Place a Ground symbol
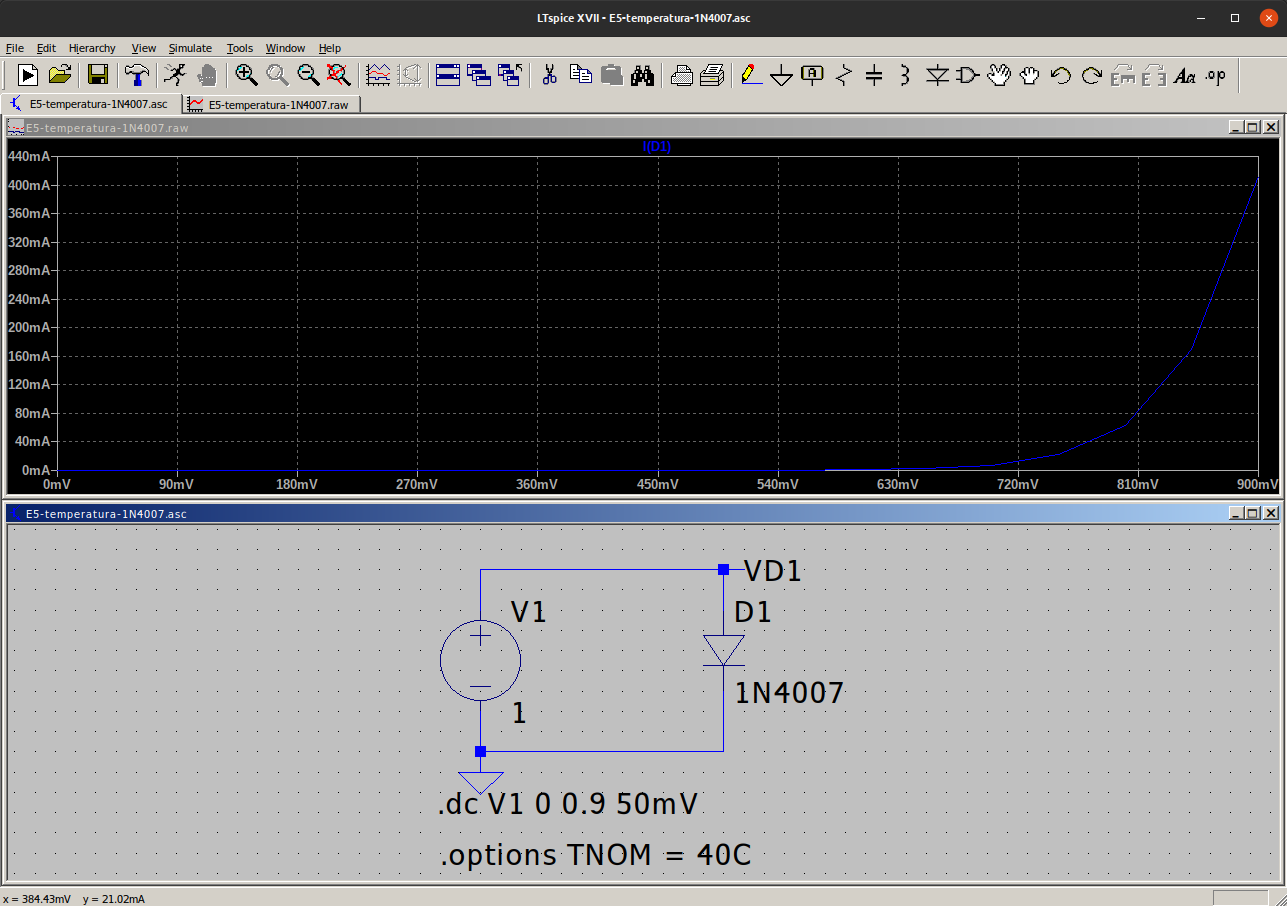Image resolution: width=1287 pixels, height=906 pixels. (x=782, y=75)
